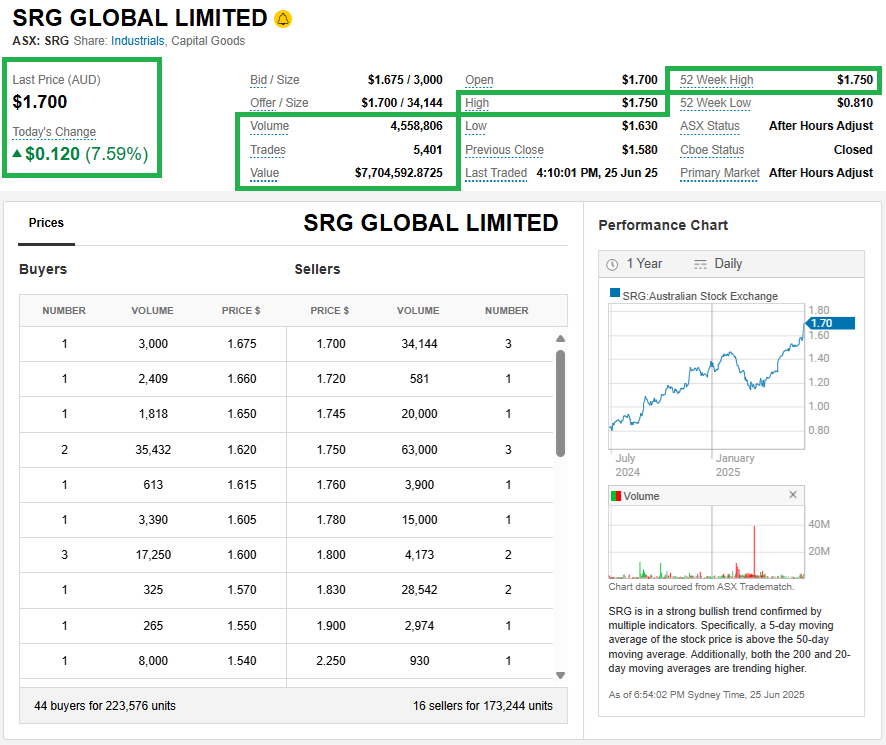The width and height of the screenshot is (886, 745).
Task: Click the blue SRG series legend square
Action: (x=615, y=295)
